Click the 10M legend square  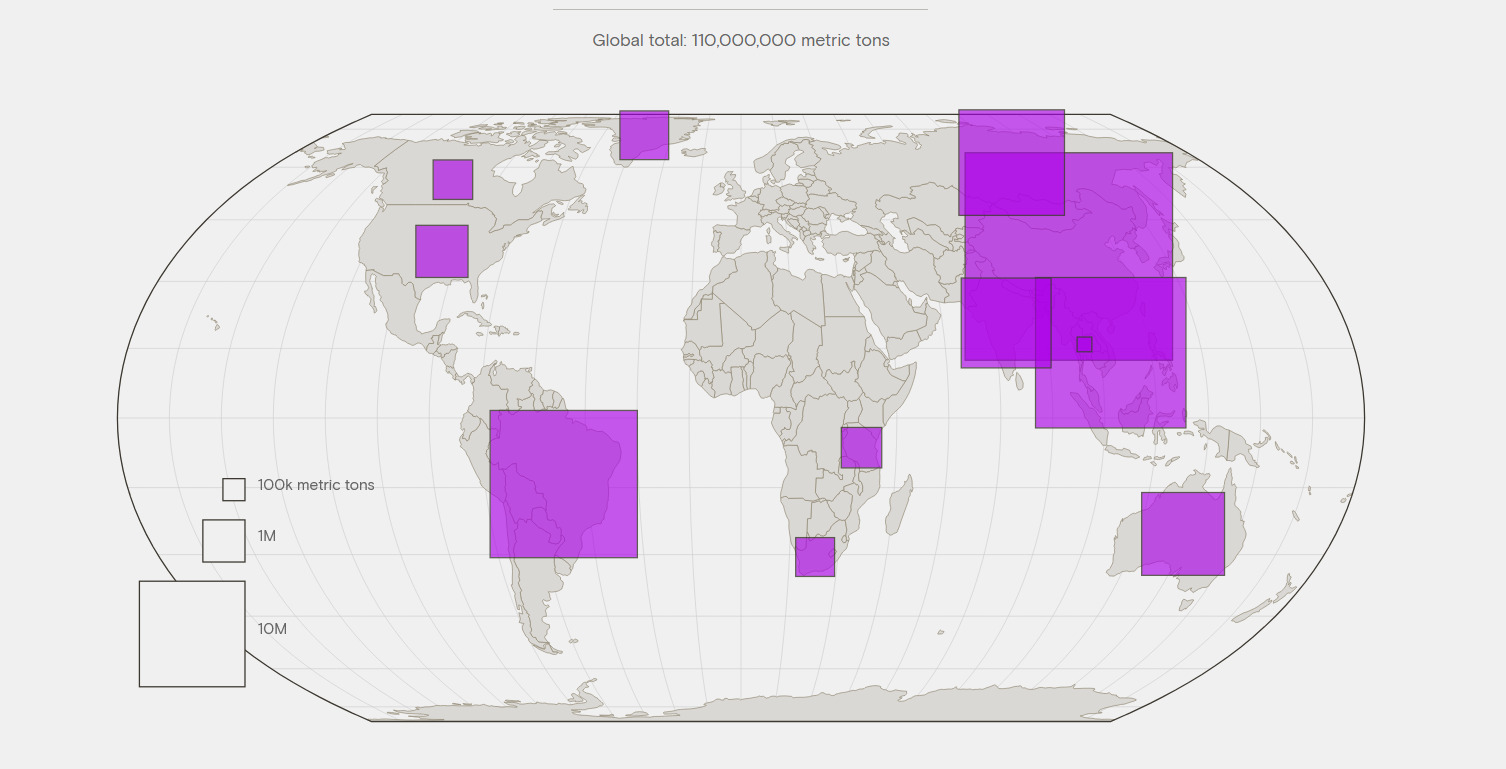point(192,634)
